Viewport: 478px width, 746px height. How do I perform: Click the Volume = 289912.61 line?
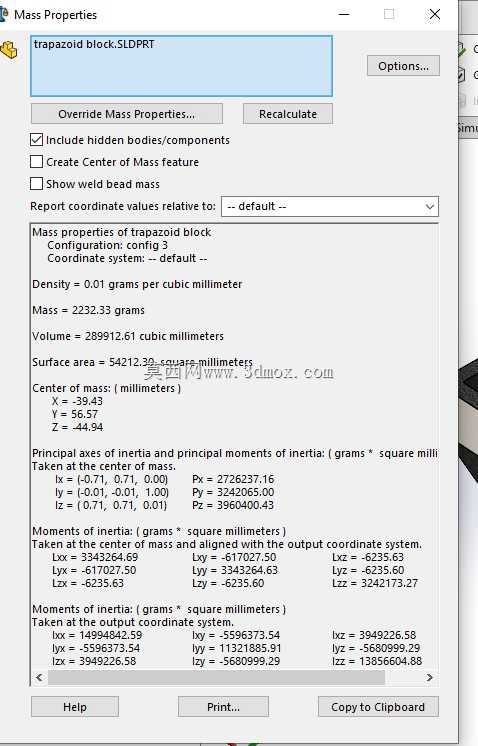(x=128, y=336)
